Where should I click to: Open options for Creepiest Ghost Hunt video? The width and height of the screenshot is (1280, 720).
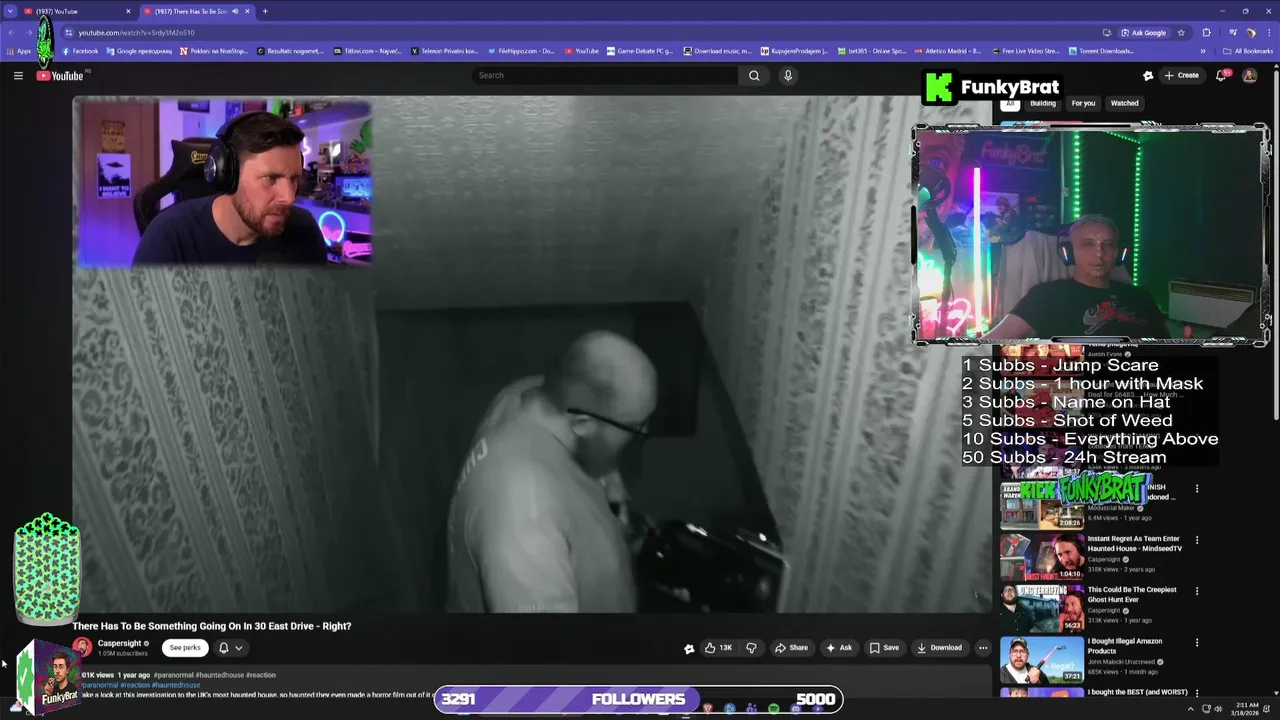click(x=1197, y=591)
